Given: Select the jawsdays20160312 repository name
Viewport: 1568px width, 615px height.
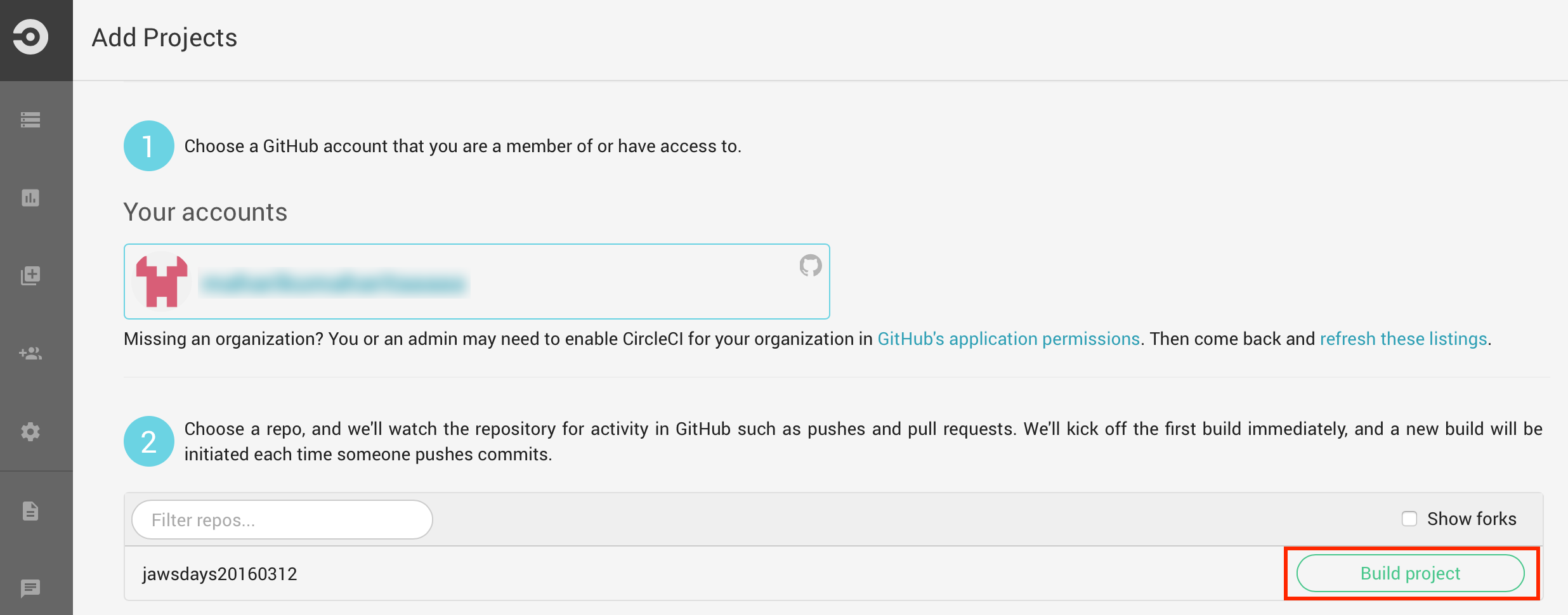Looking at the screenshot, I should click(219, 574).
